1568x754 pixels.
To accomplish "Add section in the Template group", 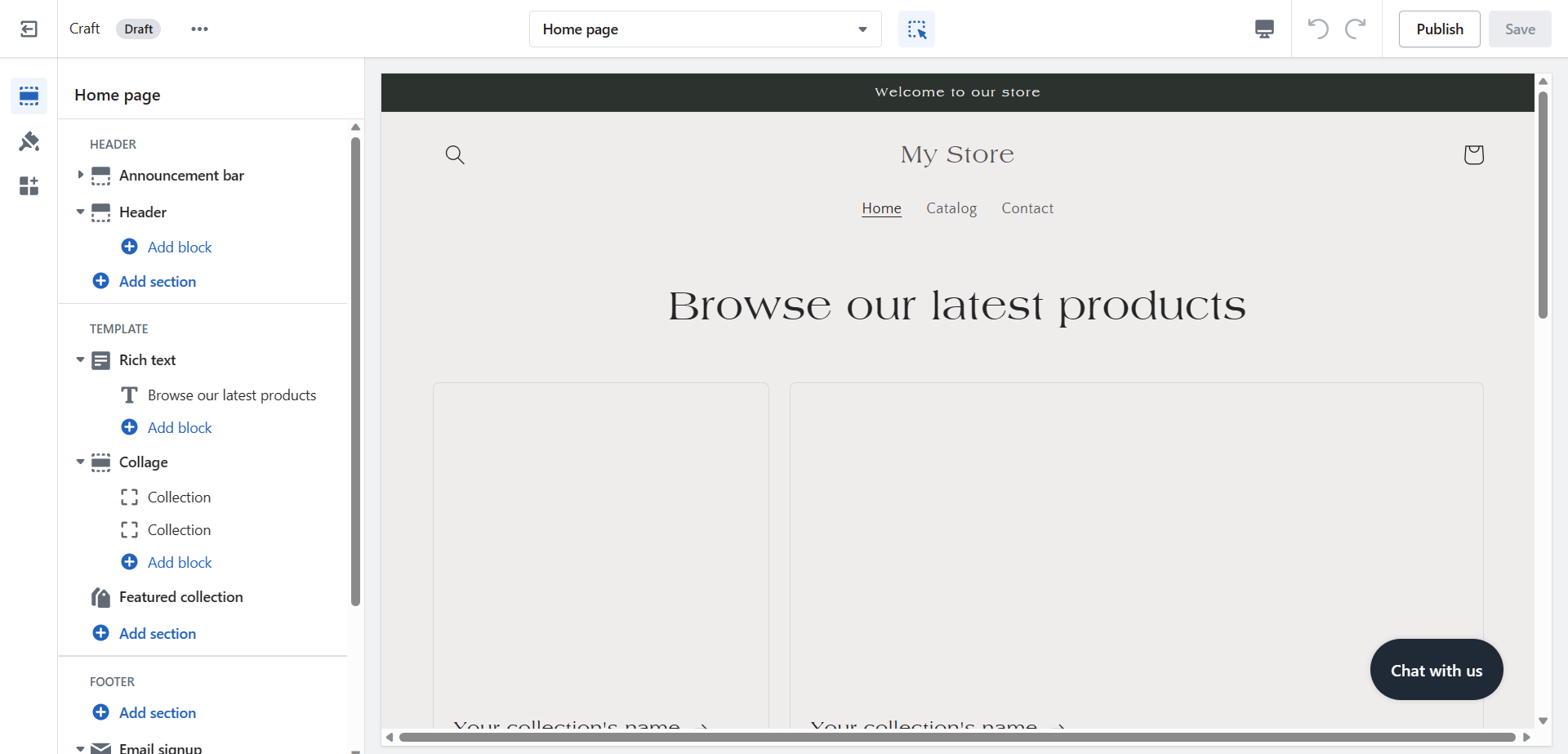I will pos(158,633).
